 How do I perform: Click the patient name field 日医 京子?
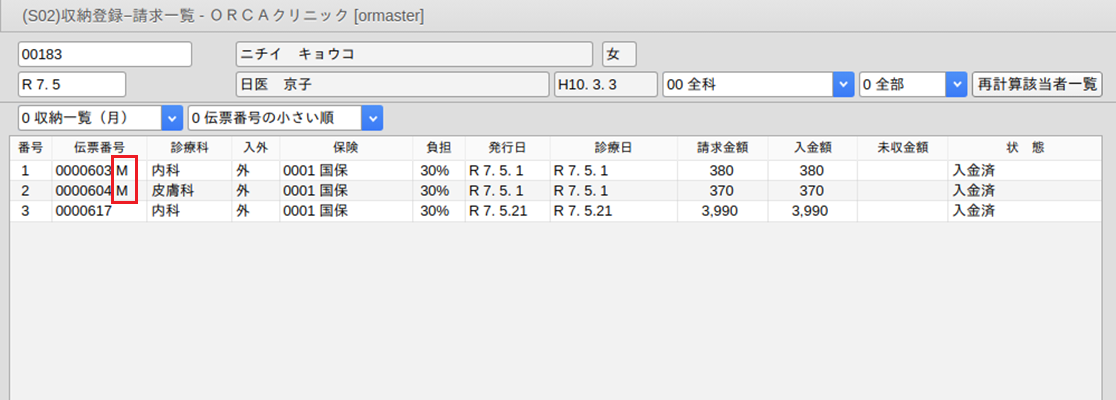pos(391,85)
